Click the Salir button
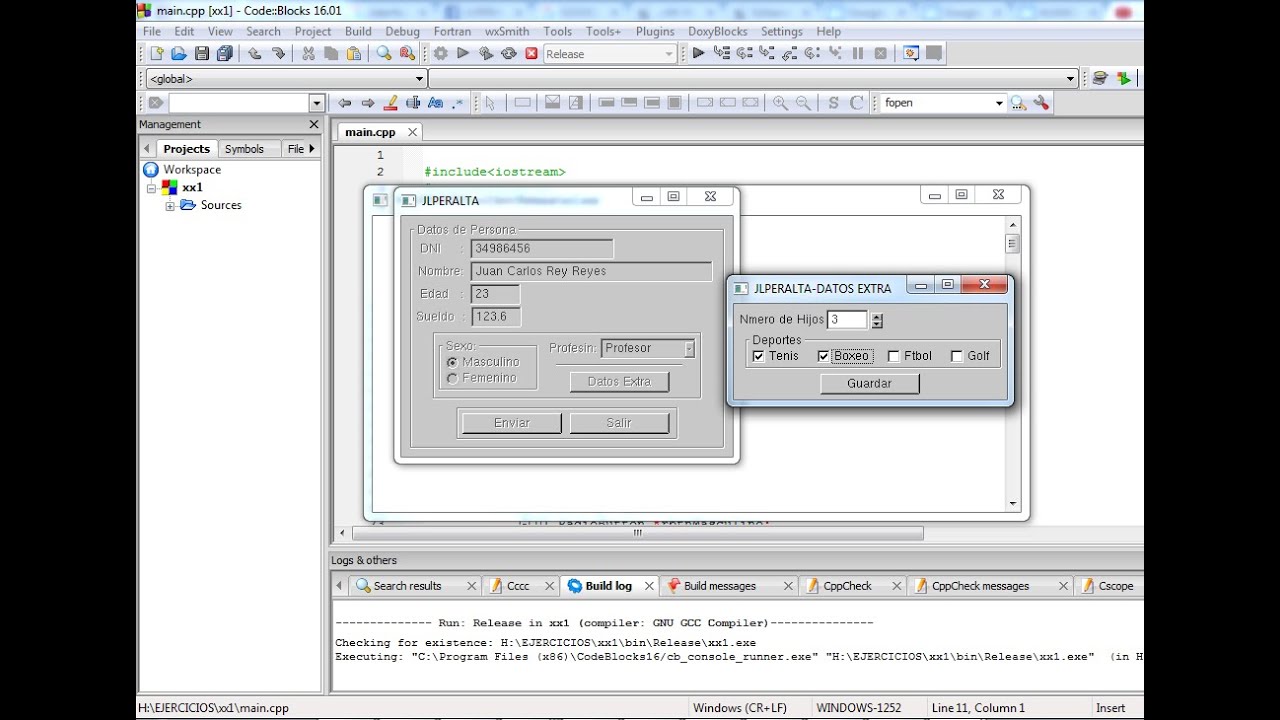The height and width of the screenshot is (720, 1280). (619, 423)
